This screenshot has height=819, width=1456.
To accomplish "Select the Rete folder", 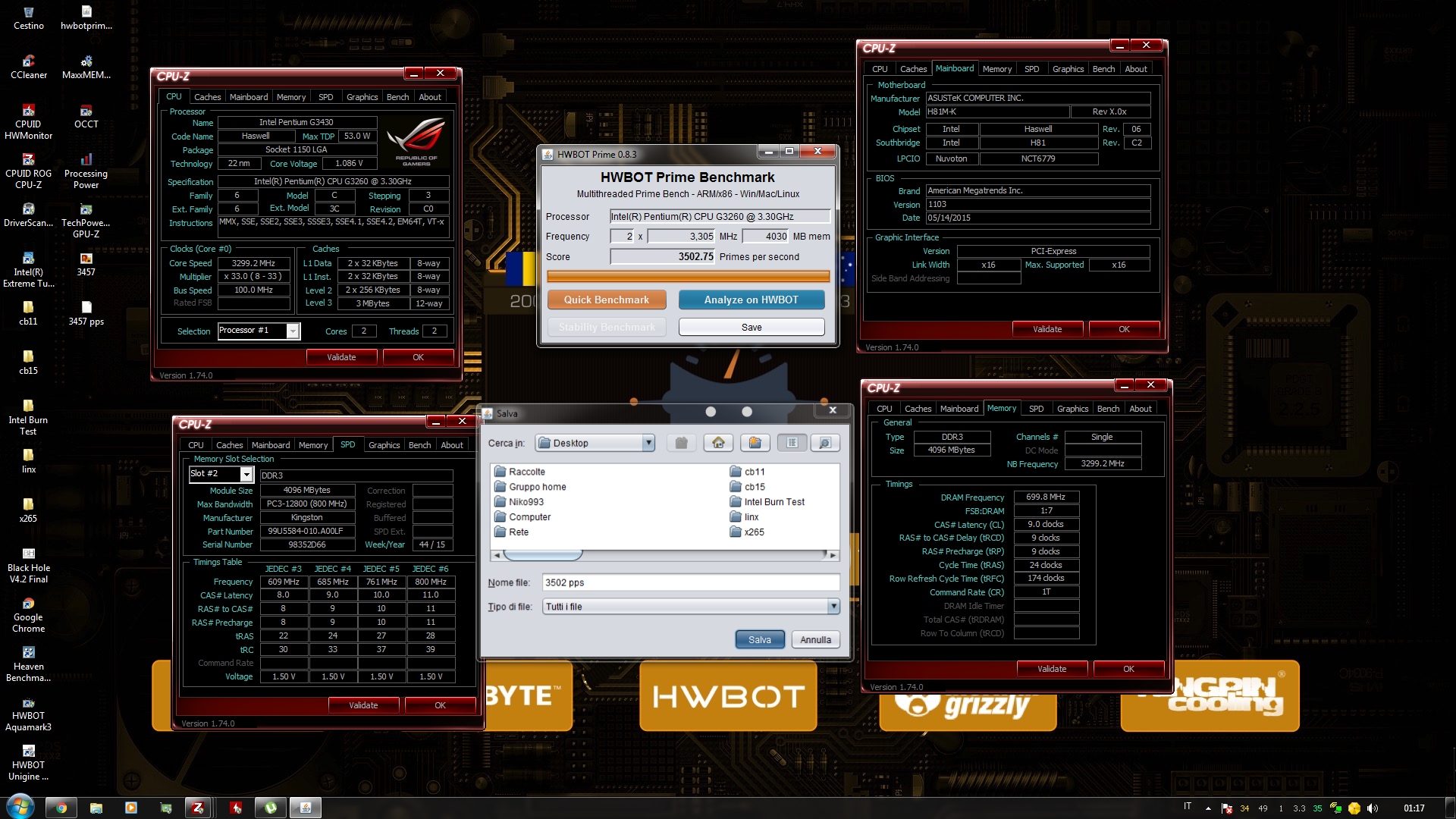I will click(x=512, y=532).
